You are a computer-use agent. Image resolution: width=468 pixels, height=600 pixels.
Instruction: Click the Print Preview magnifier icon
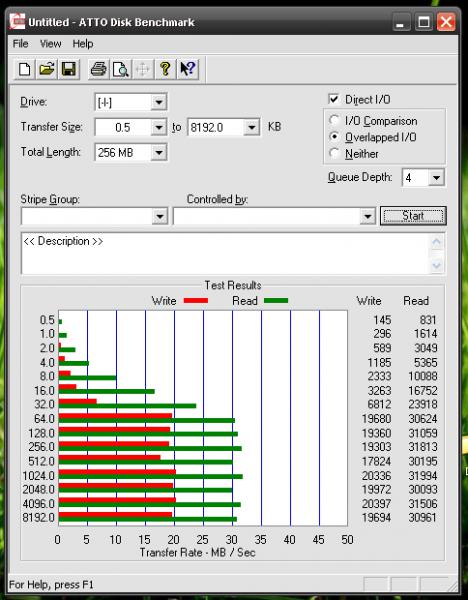click(121, 70)
